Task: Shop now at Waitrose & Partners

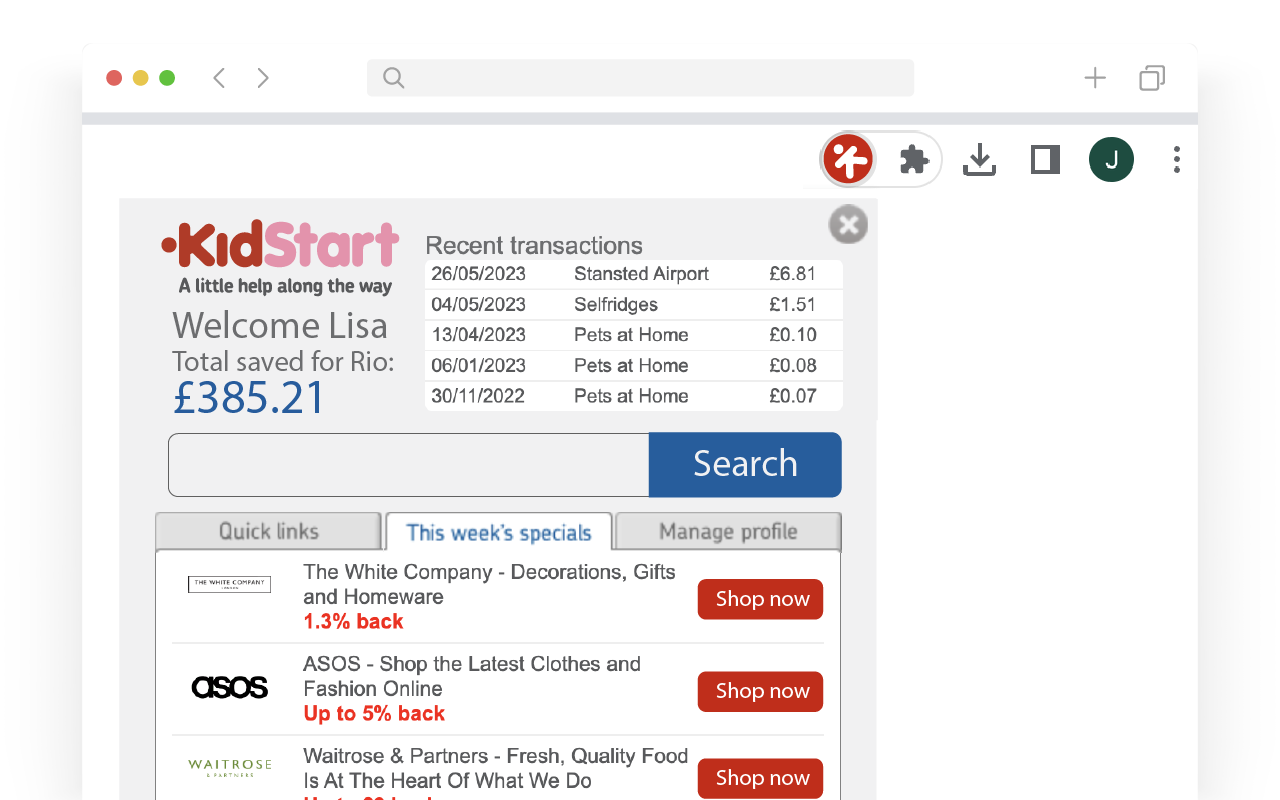Action: [x=761, y=778]
